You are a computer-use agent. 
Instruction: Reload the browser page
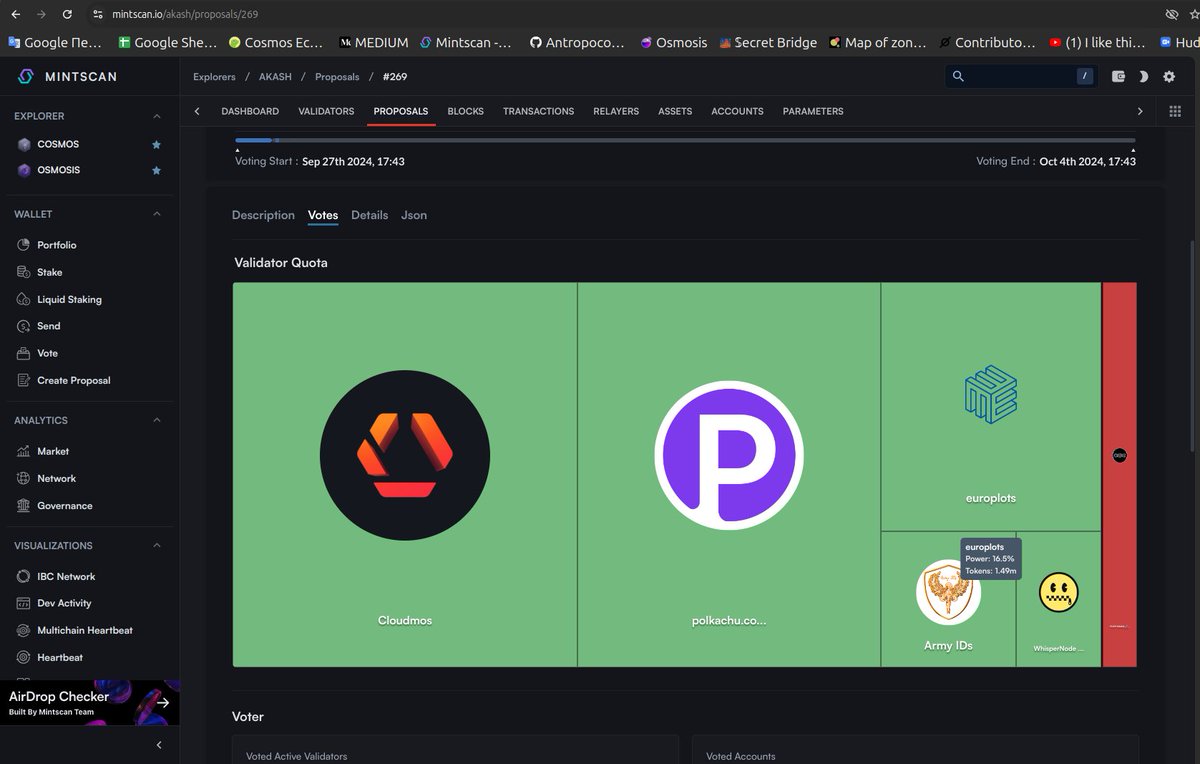click(67, 15)
